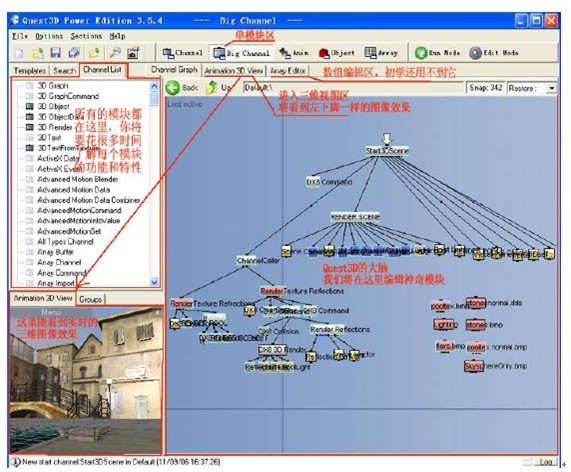Viewport: 571px width, 472px height.
Task: Open the Options menu
Action: (49, 36)
